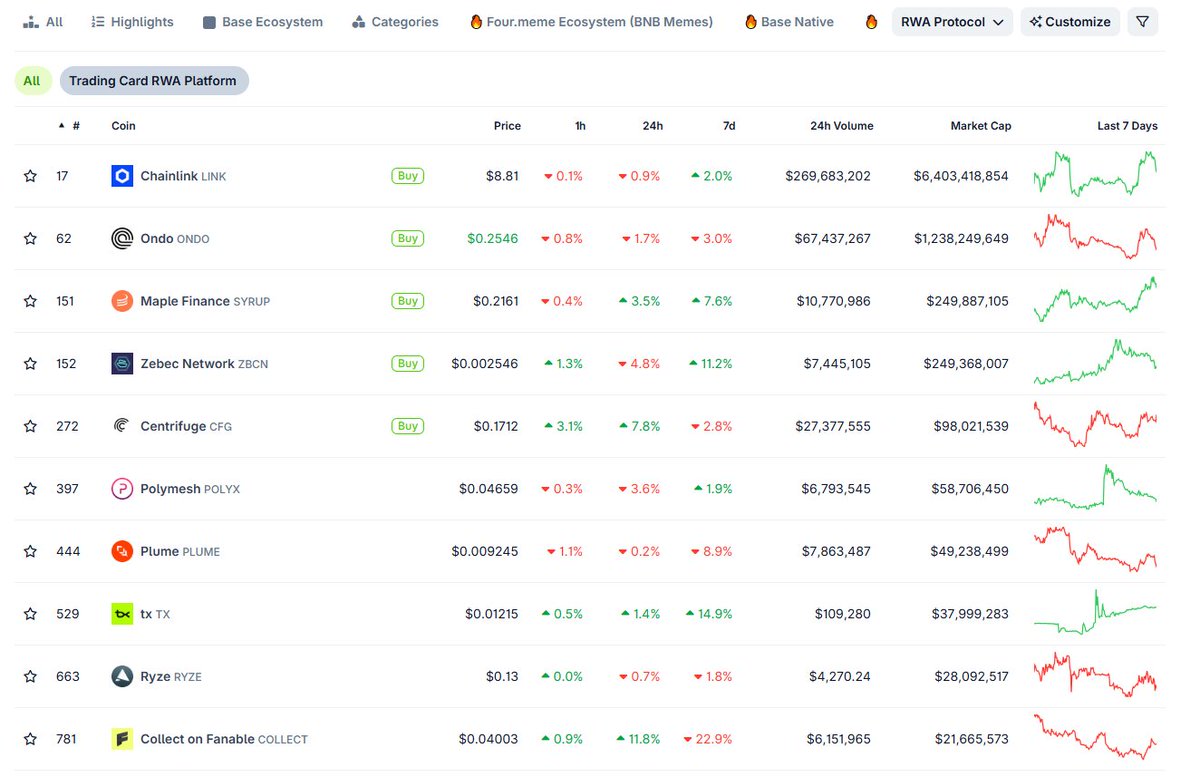Add Plume to favorites via star

tap(30, 551)
